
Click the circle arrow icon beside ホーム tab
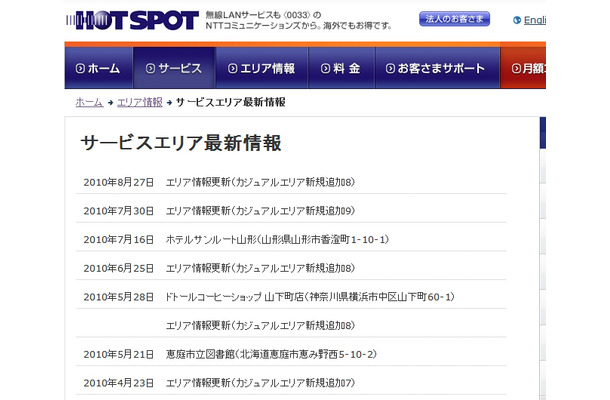(80, 68)
